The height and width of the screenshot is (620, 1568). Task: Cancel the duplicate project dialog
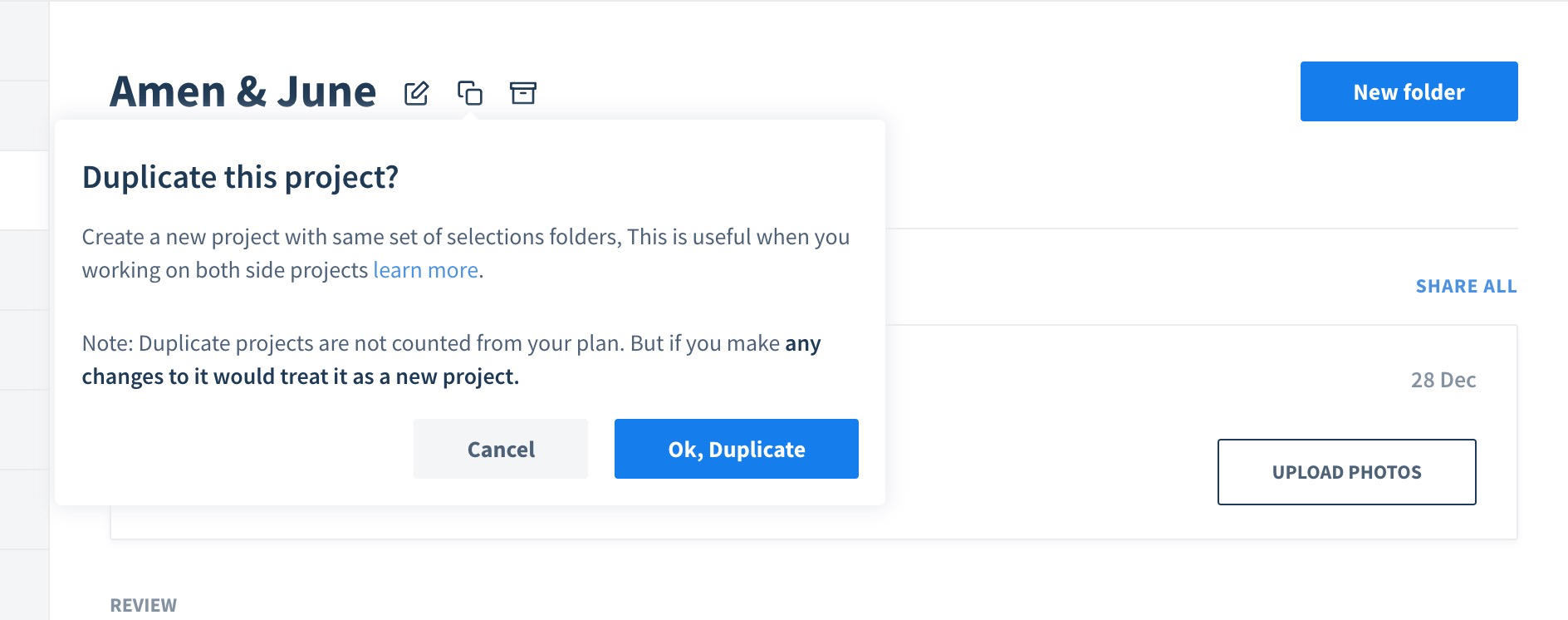[500, 449]
